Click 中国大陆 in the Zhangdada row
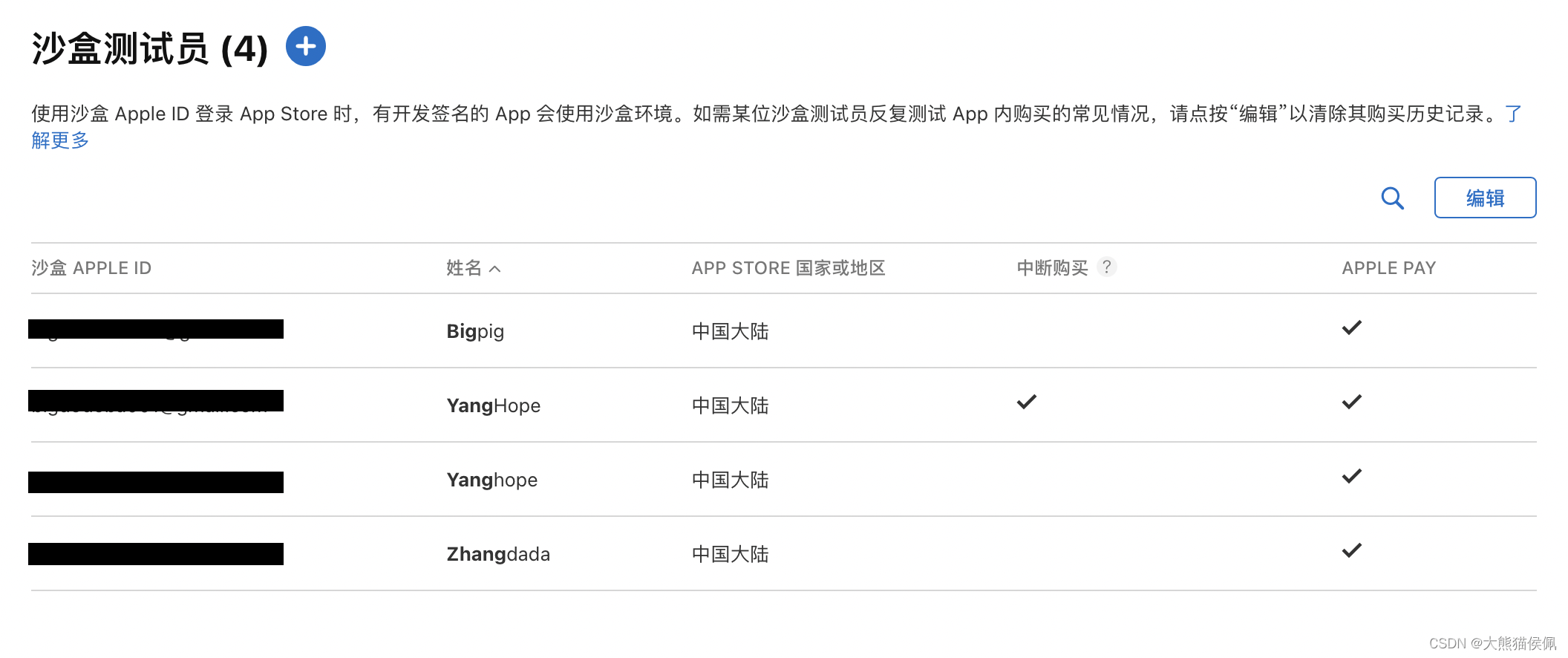 730,554
